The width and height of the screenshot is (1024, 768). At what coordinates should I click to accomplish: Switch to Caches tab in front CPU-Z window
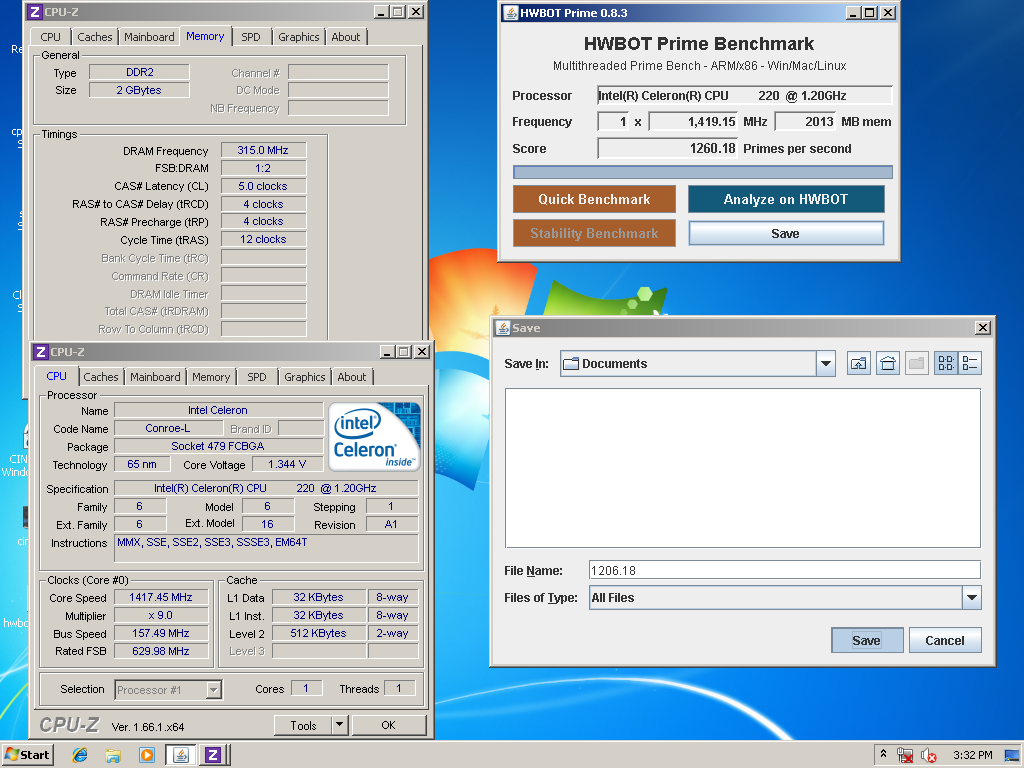pos(101,377)
